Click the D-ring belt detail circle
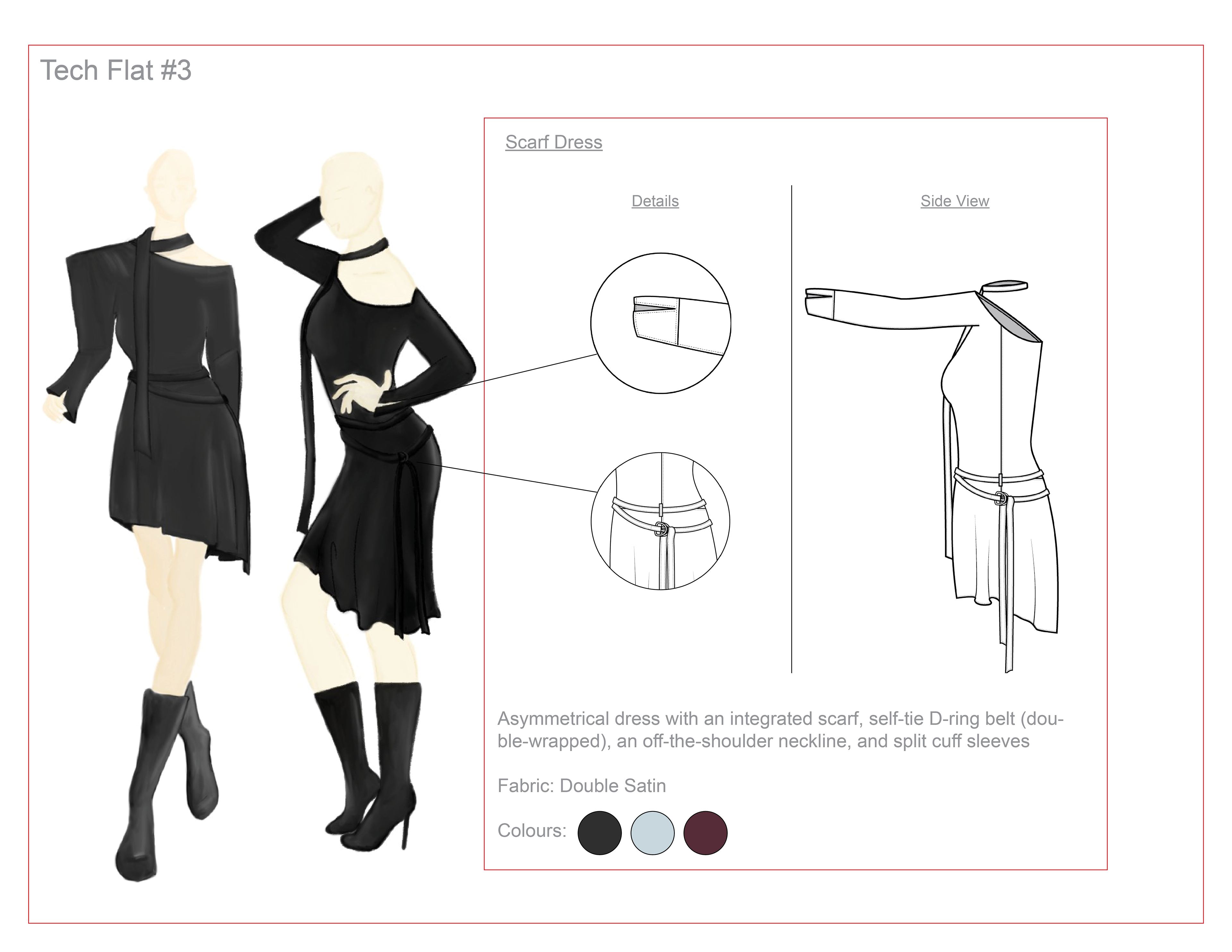The width and height of the screenshot is (1232, 952). click(661, 521)
